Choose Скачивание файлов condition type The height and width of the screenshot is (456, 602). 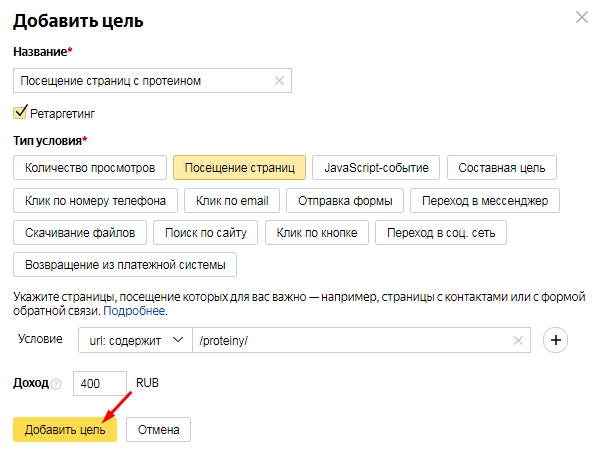click(79, 233)
